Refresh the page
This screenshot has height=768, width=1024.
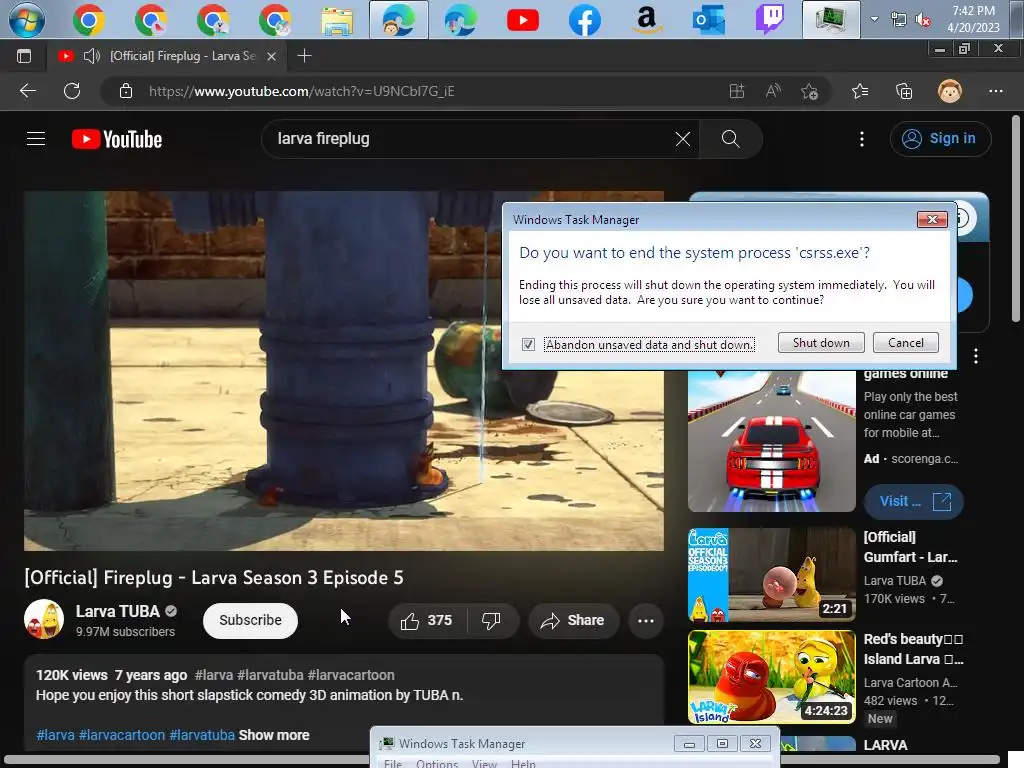point(72,91)
